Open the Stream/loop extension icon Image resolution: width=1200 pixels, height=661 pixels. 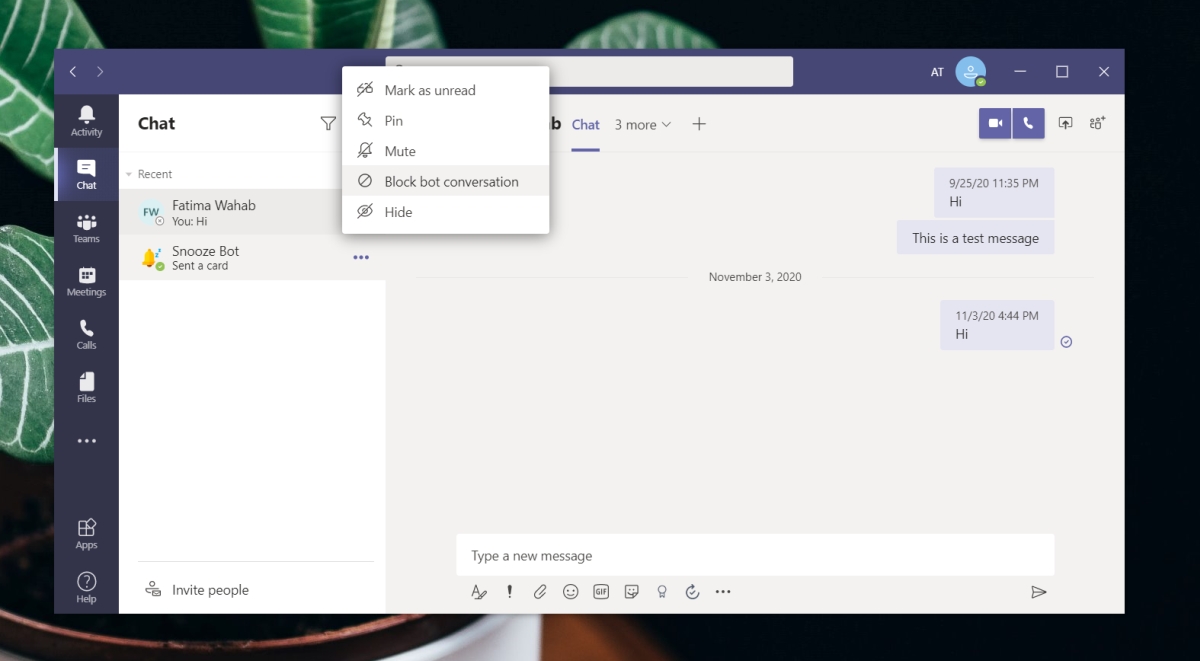tap(692, 592)
